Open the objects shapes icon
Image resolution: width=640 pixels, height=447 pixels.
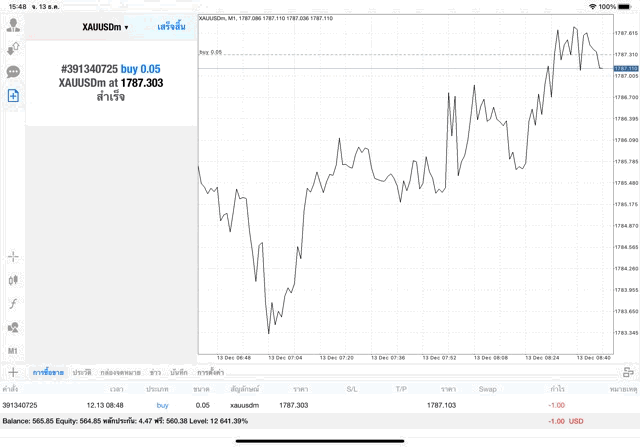[13, 327]
